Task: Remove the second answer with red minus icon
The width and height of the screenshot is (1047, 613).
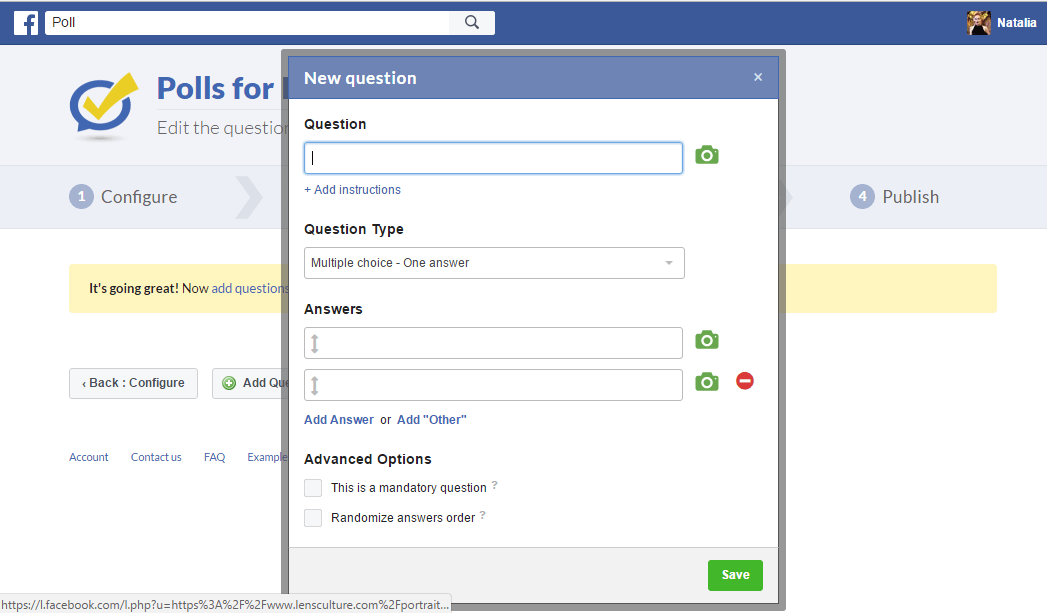Action: click(744, 381)
